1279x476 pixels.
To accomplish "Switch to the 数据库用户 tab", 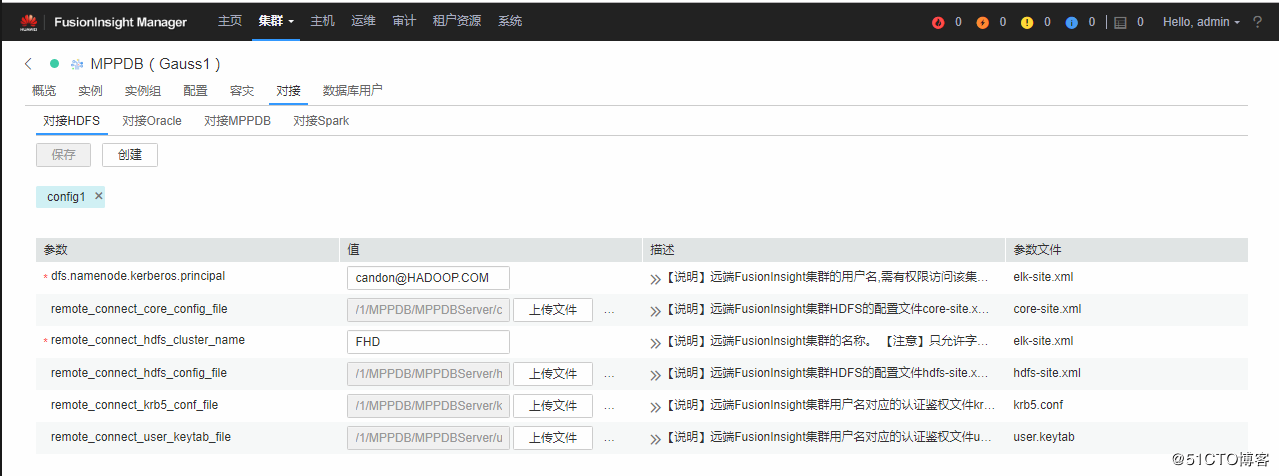I will pyautogui.click(x=352, y=91).
